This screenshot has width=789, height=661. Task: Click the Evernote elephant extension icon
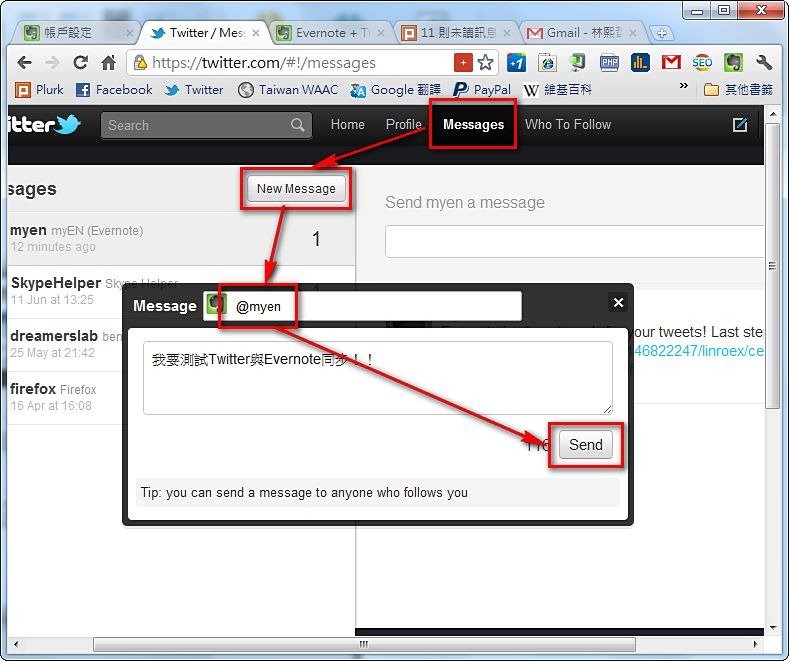tap(733, 62)
